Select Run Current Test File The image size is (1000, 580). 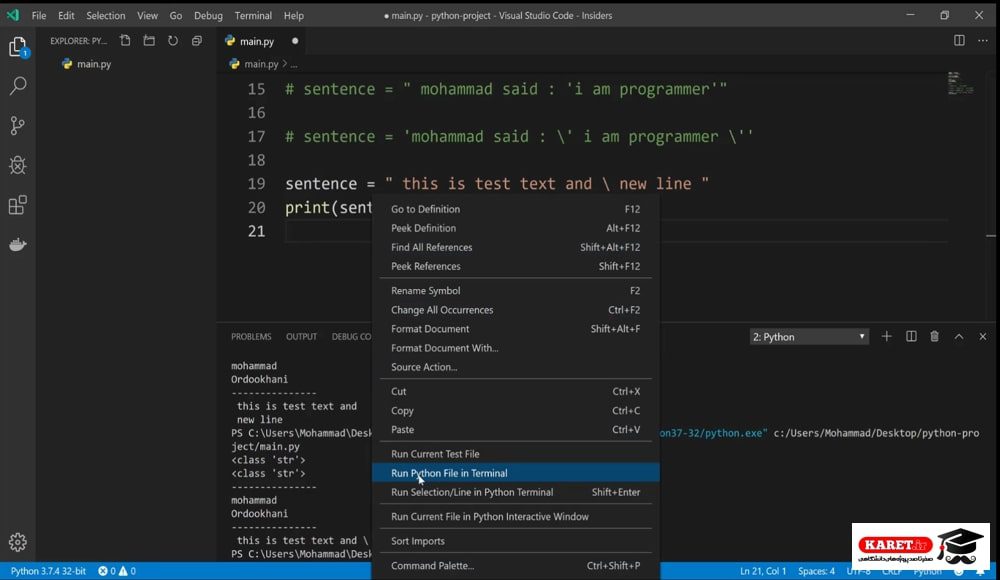[515, 454]
